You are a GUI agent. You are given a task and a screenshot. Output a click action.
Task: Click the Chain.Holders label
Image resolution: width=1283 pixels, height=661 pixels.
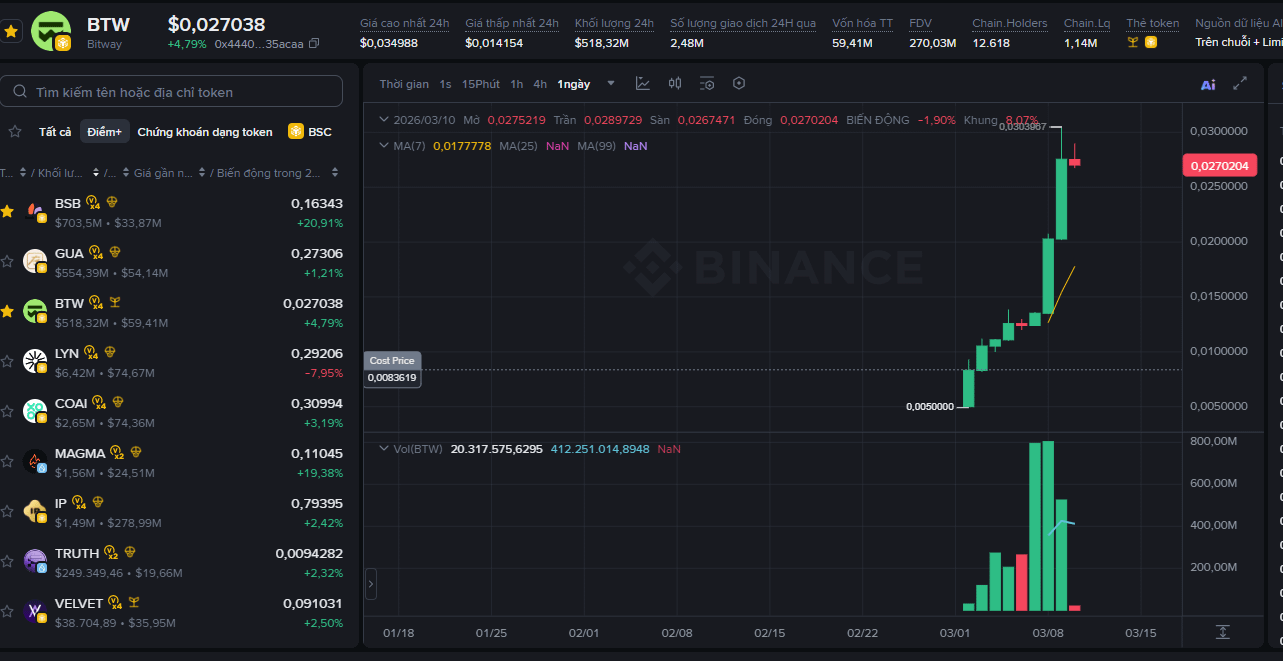1010,23
